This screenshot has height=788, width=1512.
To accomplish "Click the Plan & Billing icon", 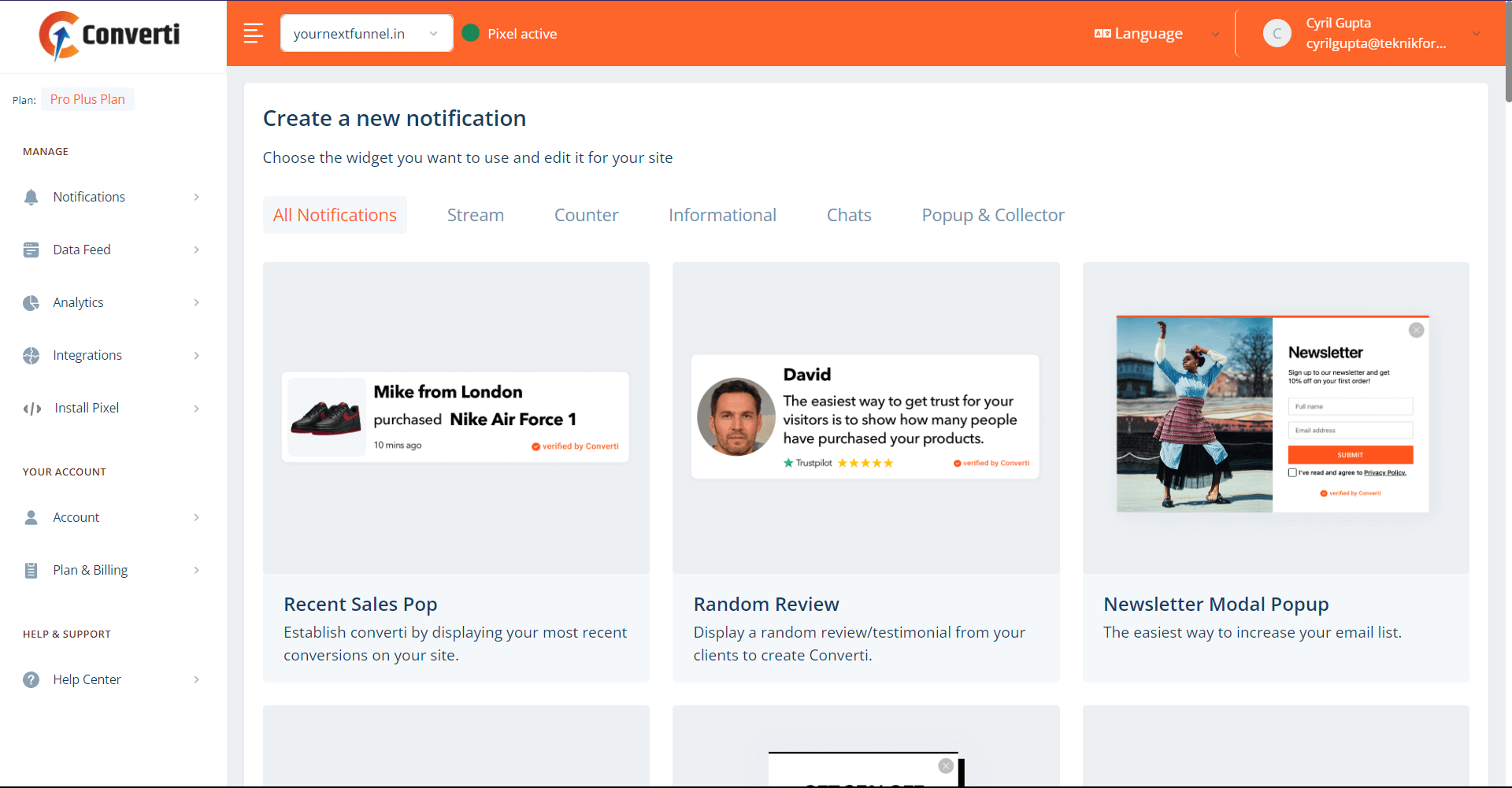I will coord(31,569).
